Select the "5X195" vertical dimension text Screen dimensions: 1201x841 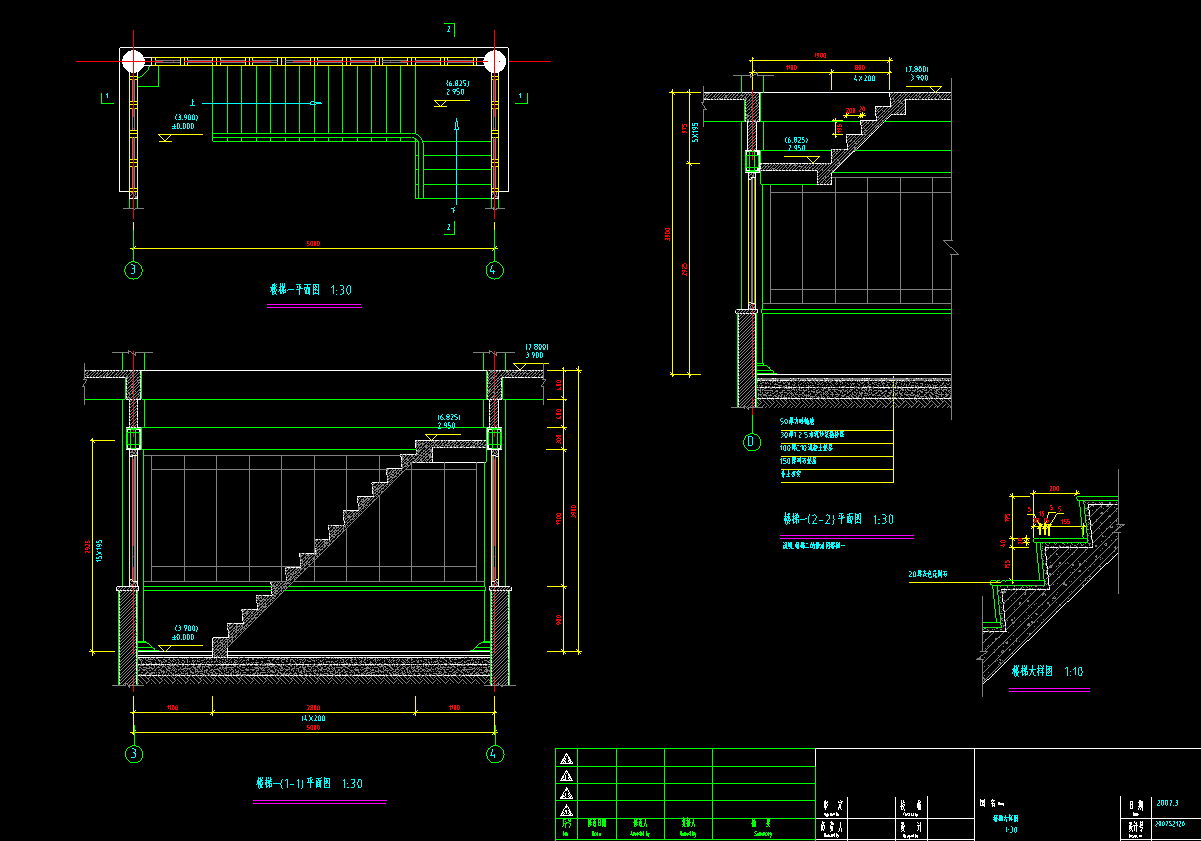[x=696, y=130]
